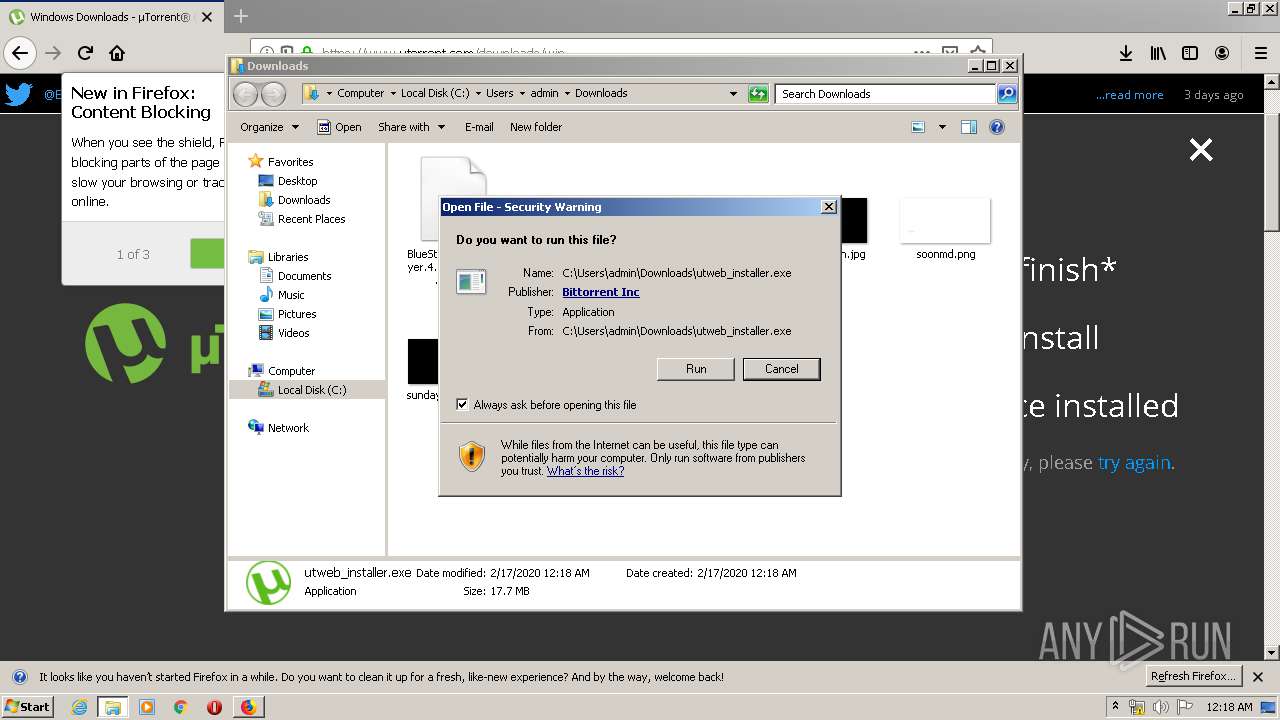
Task: Show hidden tray icons arrow
Action: pos(1115,707)
